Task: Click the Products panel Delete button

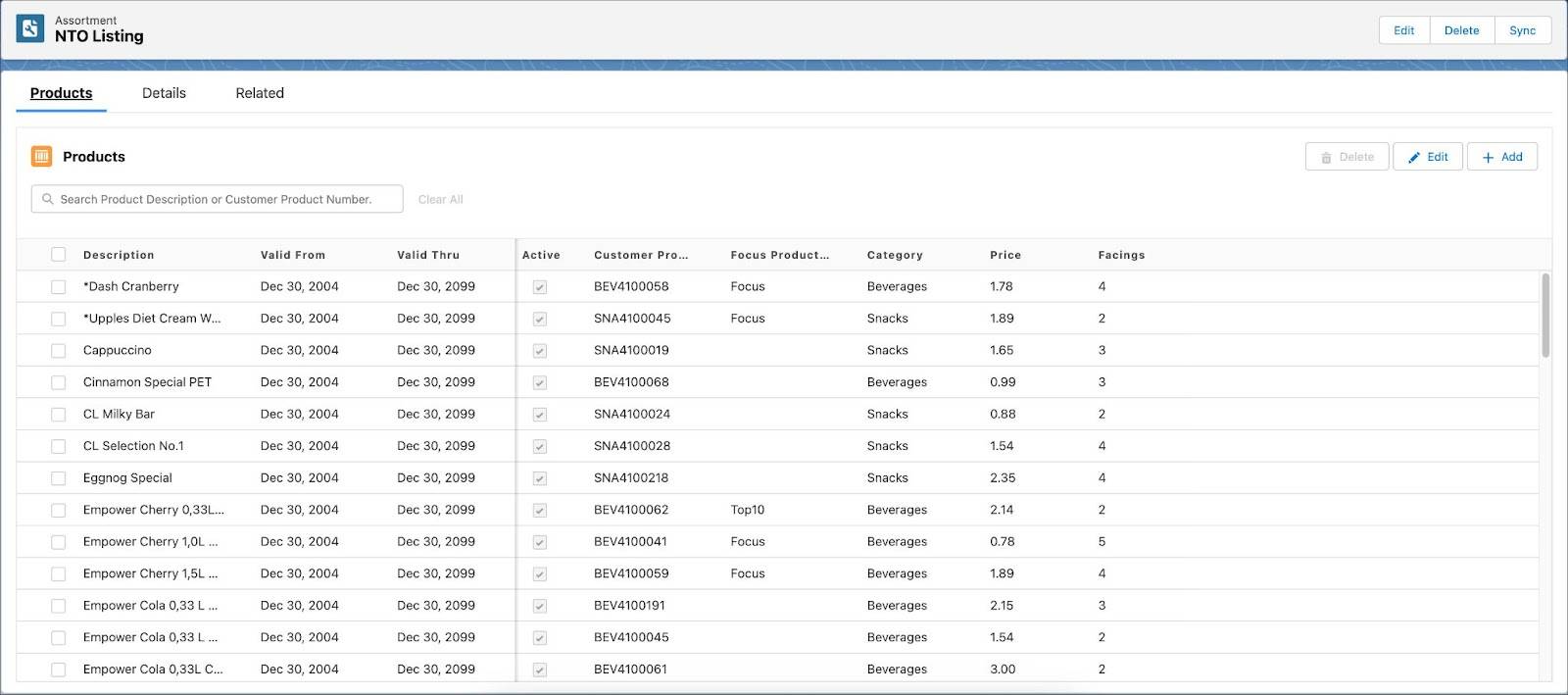Action: tap(1347, 157)
